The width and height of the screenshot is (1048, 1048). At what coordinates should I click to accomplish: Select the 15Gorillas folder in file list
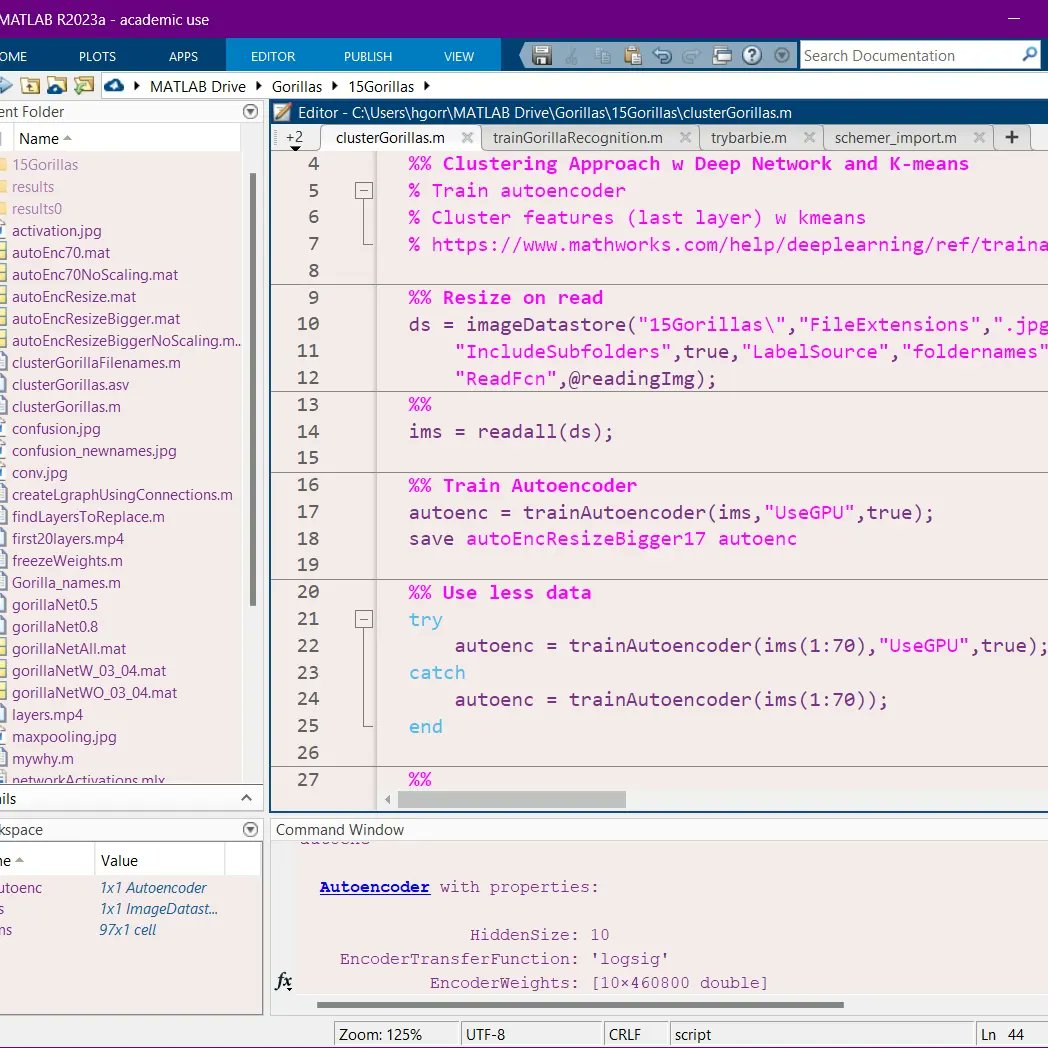(x=45, y=164)
